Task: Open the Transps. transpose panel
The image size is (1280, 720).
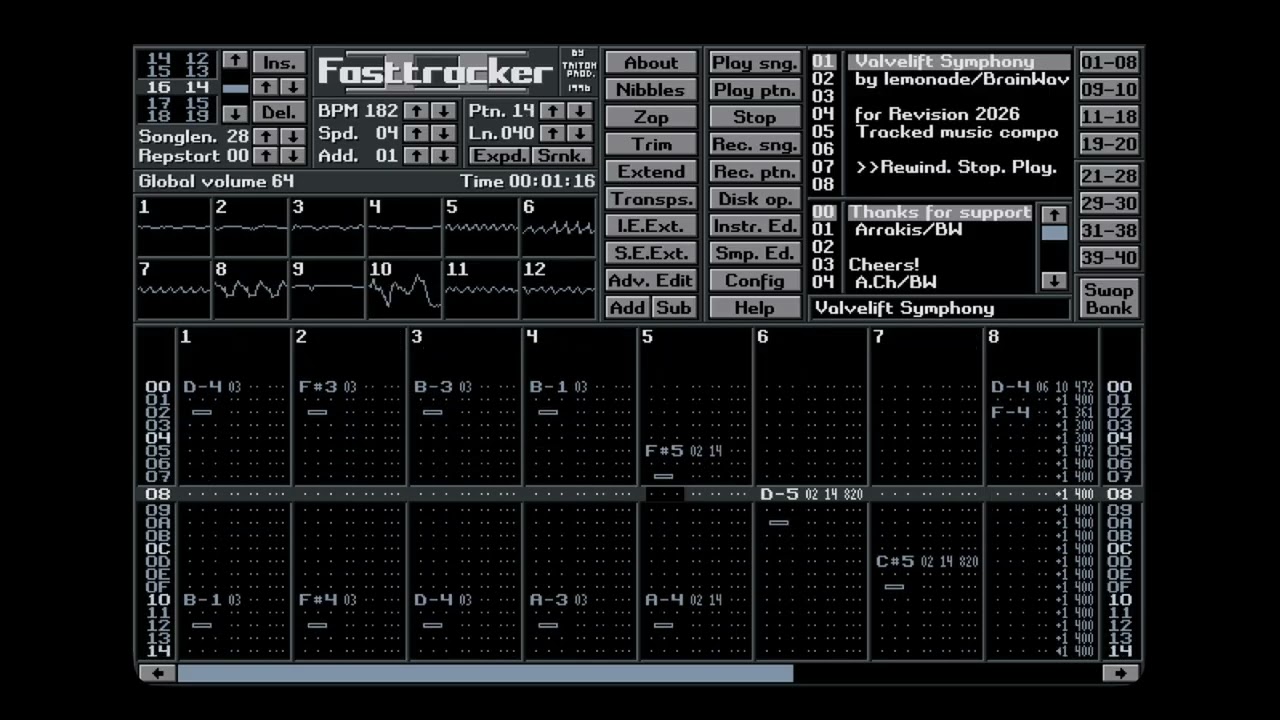Action: pos(651,199)
